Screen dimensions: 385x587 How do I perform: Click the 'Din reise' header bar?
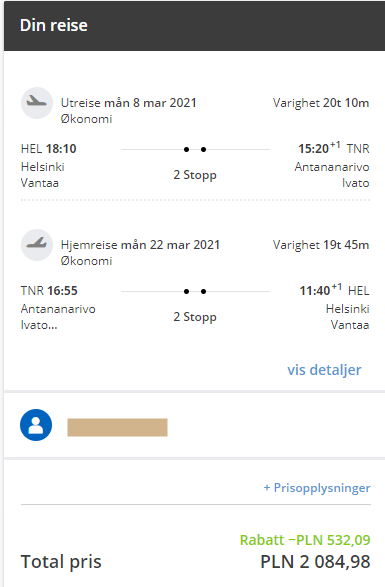[194, 25]
